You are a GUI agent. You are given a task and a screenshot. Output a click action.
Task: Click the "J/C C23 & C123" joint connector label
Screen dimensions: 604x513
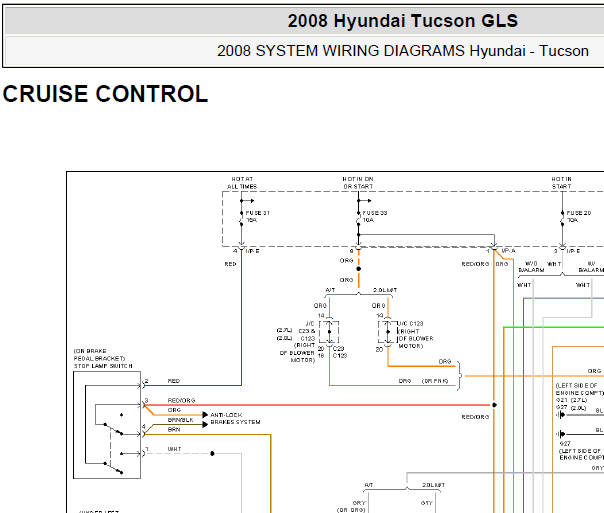[307, 331]
